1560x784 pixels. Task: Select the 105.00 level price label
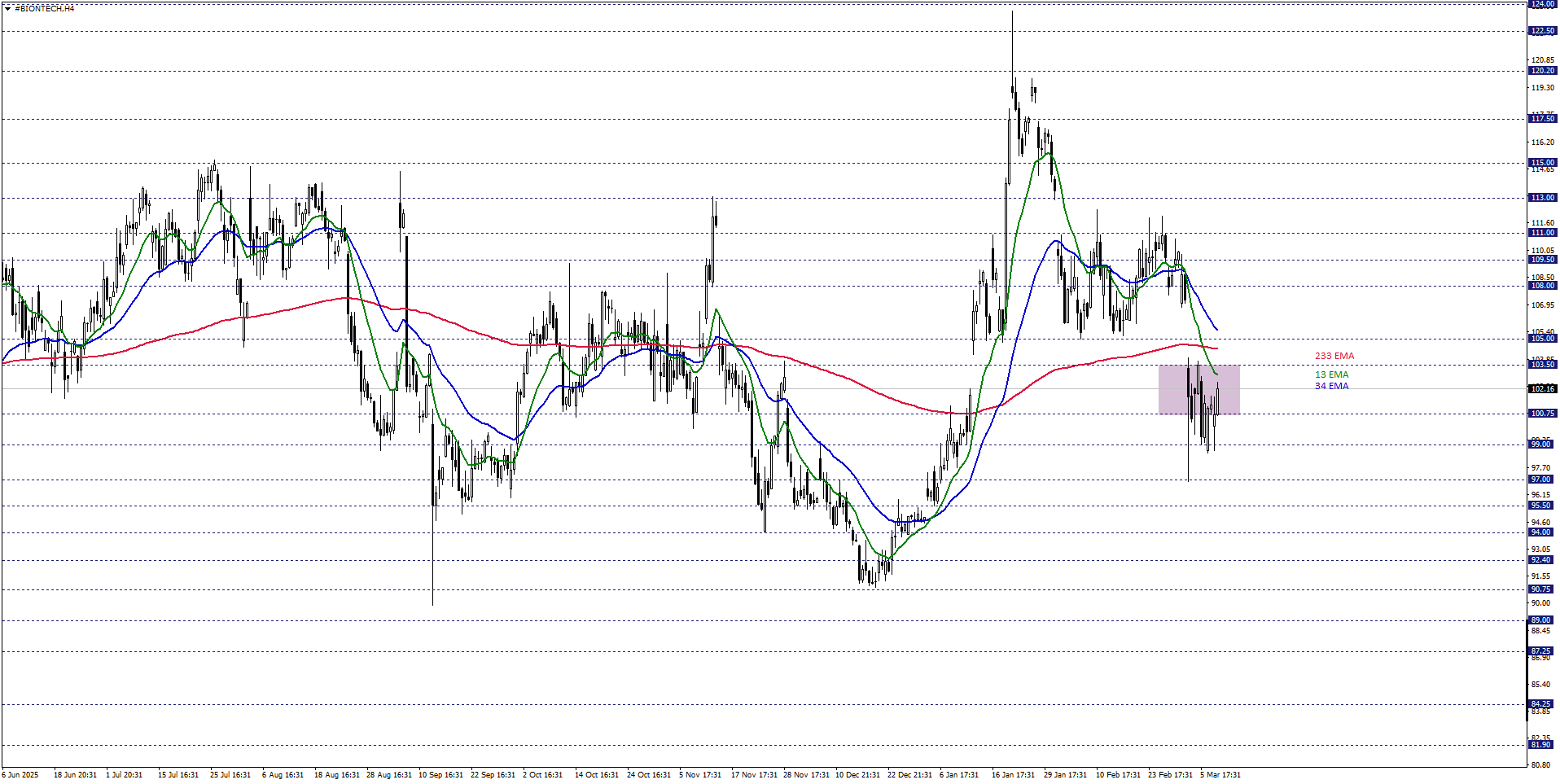click(1542, 339)
